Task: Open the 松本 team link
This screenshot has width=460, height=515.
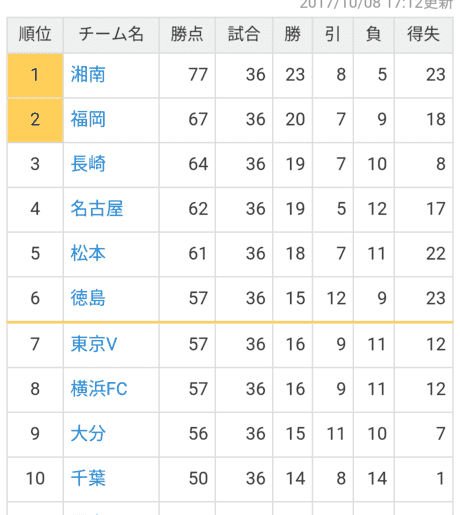Action: (88, 253)
